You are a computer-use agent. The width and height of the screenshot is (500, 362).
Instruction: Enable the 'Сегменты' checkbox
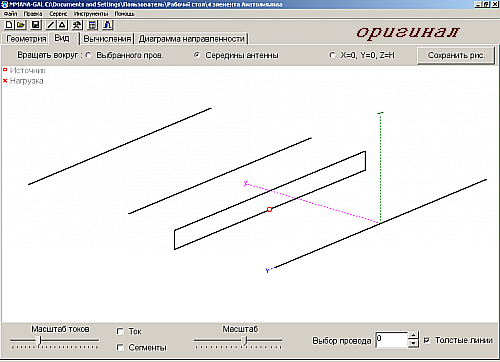[x=120, y=347]
